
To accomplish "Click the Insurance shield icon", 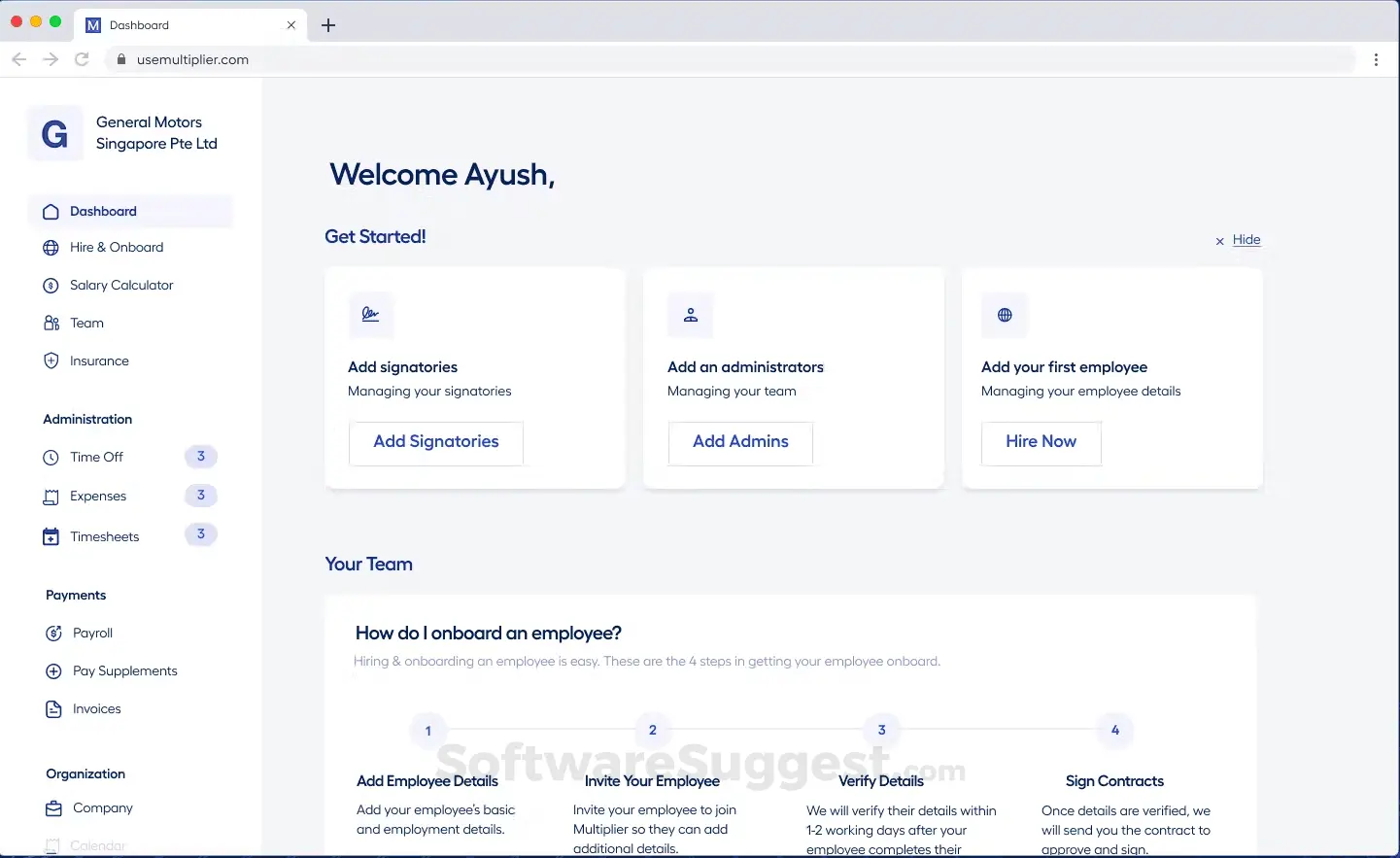I will point(51,361).
